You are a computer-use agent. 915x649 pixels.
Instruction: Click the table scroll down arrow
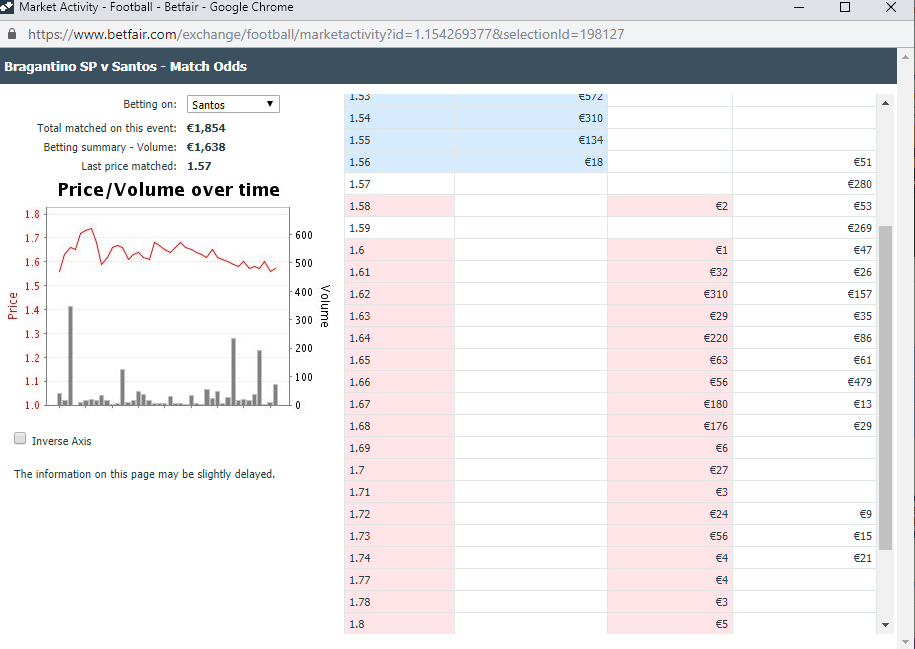tap(885, 624)
